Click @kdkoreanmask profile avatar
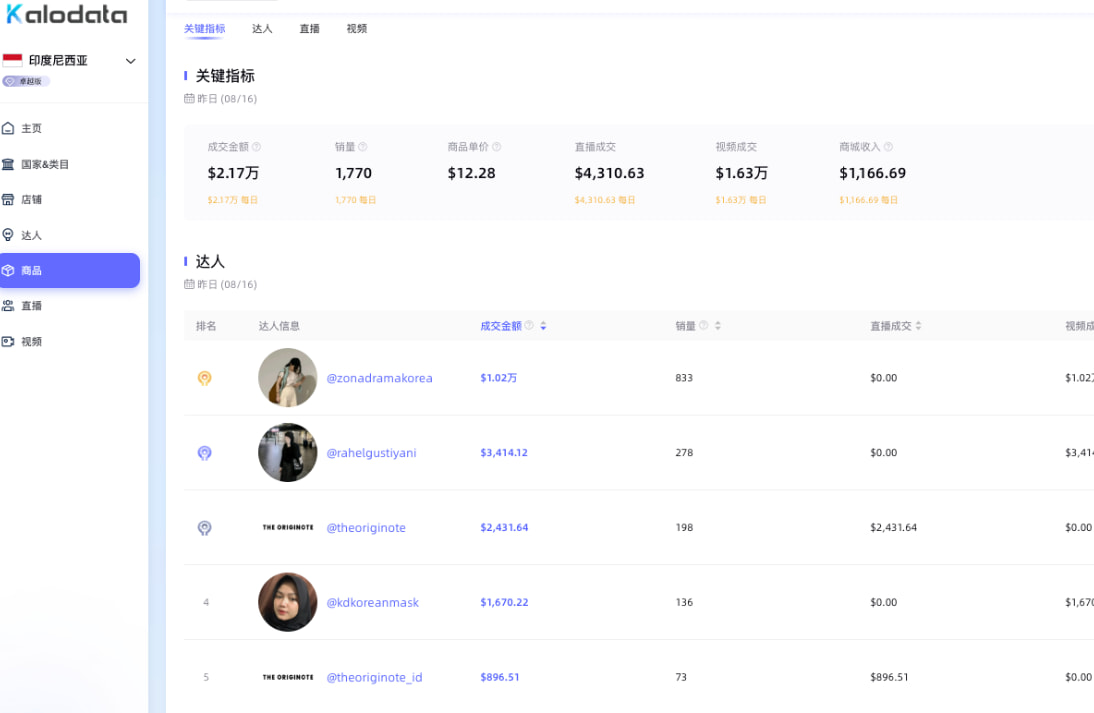 (288, 602)
